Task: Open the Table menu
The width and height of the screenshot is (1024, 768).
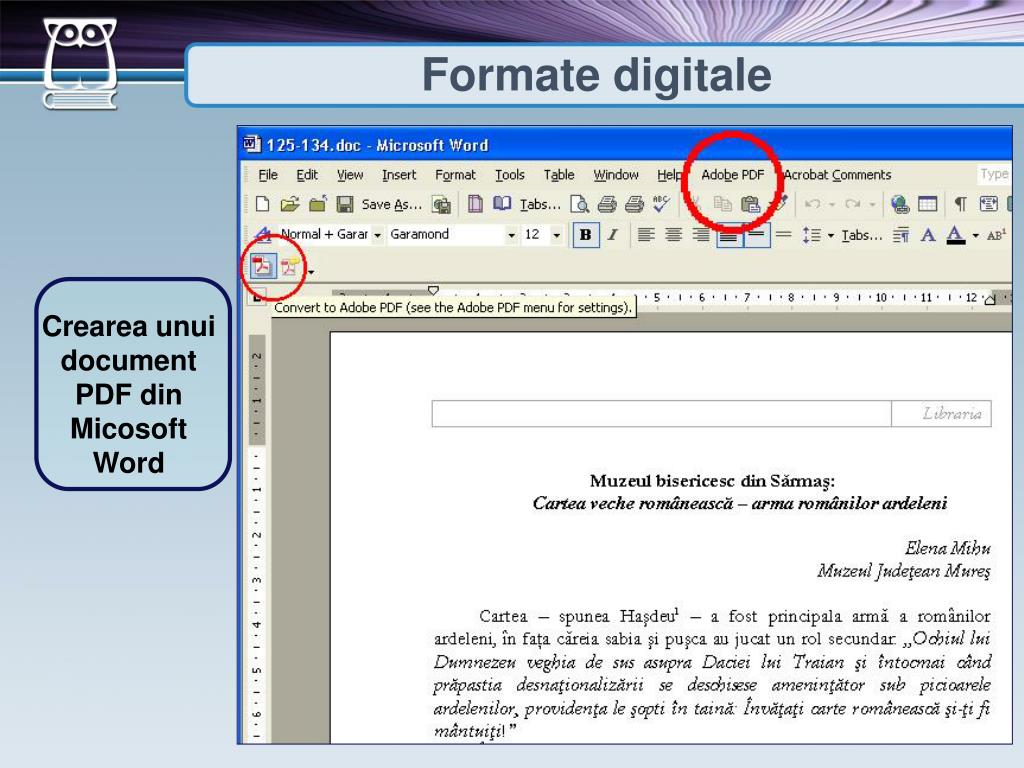Action: tap(559, 174)
